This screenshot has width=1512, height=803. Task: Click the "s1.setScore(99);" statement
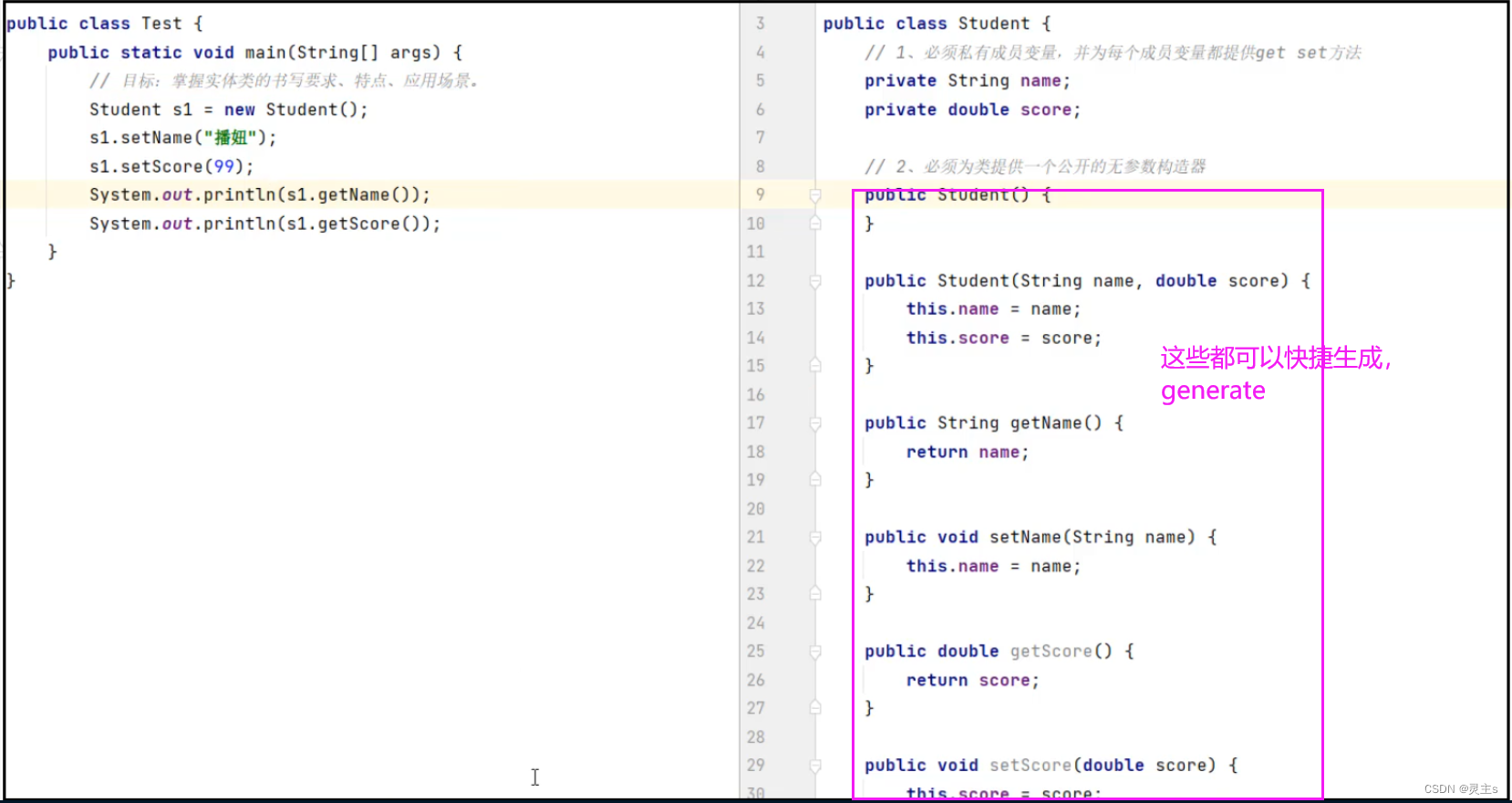pyautogui.click(x=171, y=167)
